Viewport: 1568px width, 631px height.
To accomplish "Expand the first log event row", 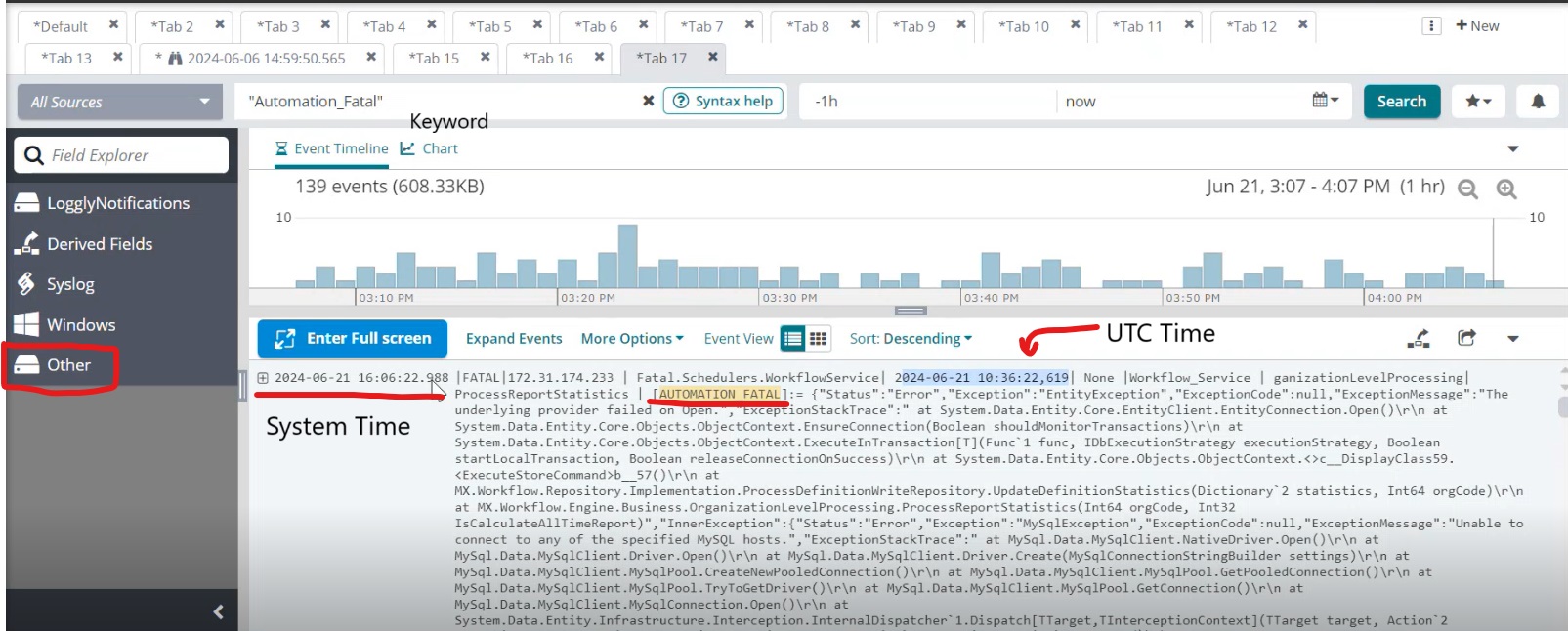I will (x=263, y=377).
